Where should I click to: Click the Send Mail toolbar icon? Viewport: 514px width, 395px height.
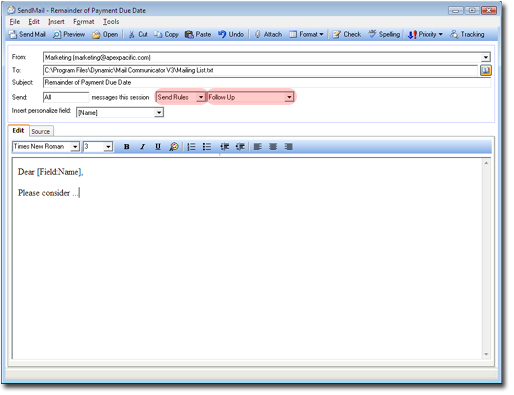tap(27, 34)
